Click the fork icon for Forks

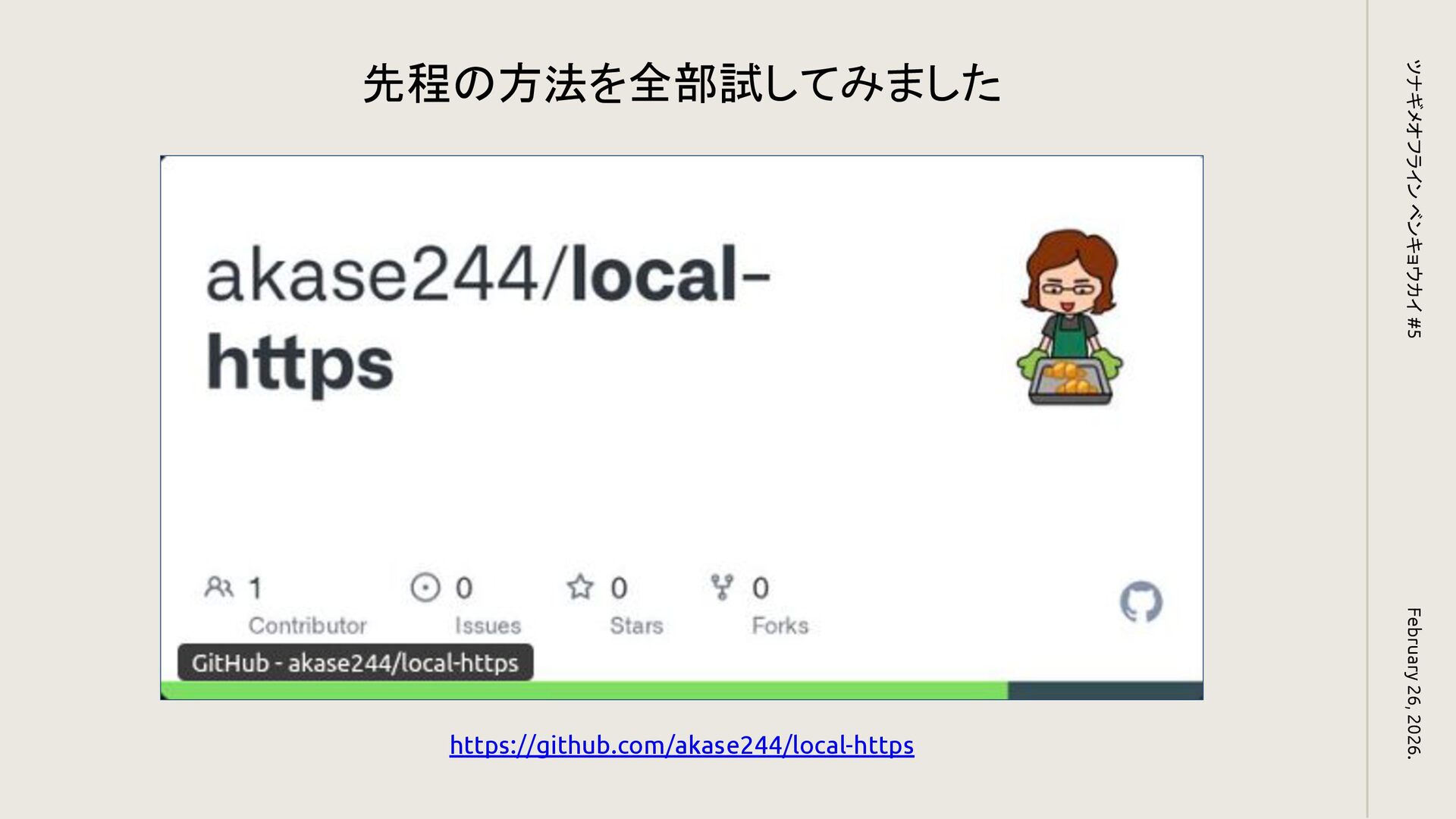[722, 587]
